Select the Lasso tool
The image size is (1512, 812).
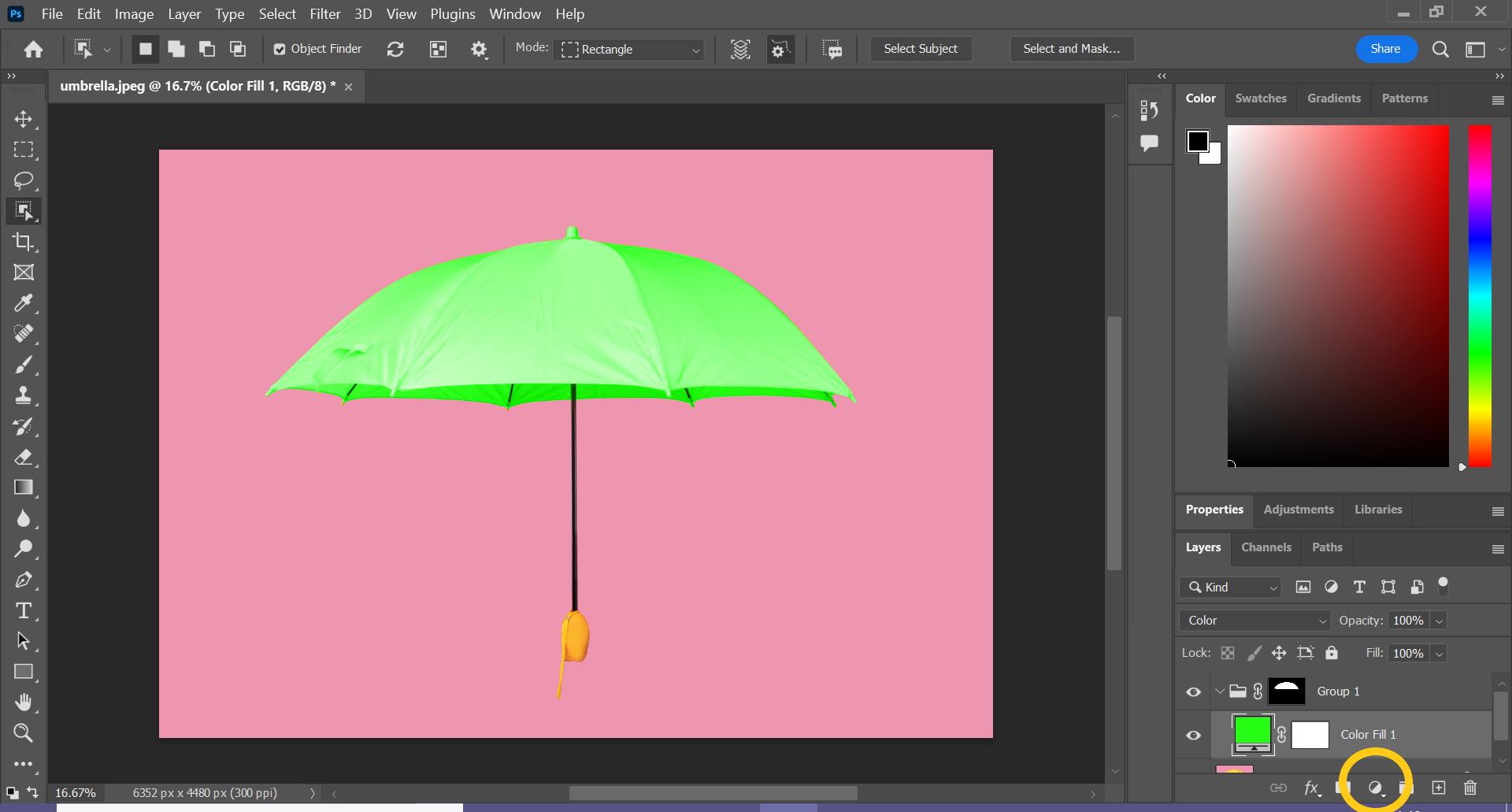[x=24, y=180]
